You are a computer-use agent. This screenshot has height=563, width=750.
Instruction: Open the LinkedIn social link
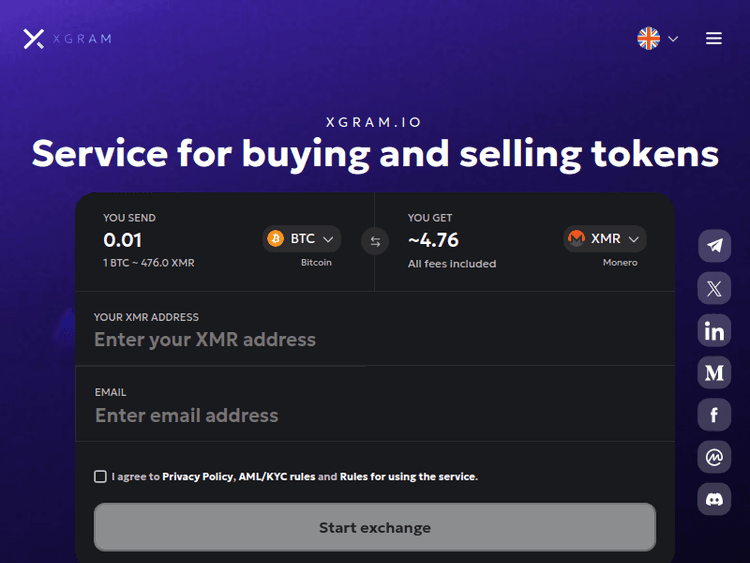pos(714,331)
